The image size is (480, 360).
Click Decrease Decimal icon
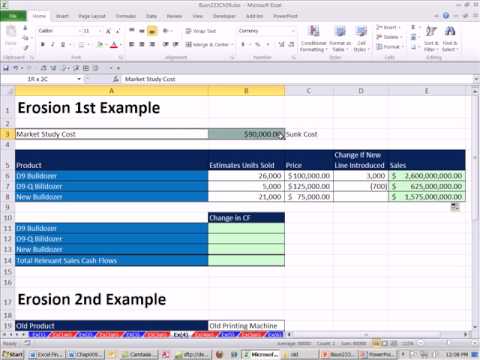291,44
